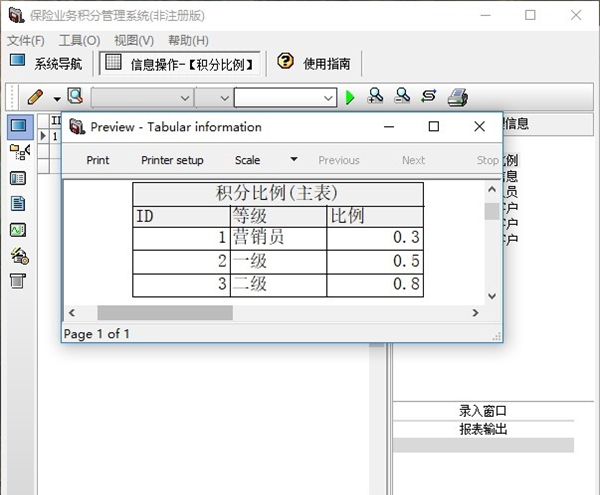Select the blue monitor sidebar icon
This screenshot has width=600, height=495.
point(19,125)
